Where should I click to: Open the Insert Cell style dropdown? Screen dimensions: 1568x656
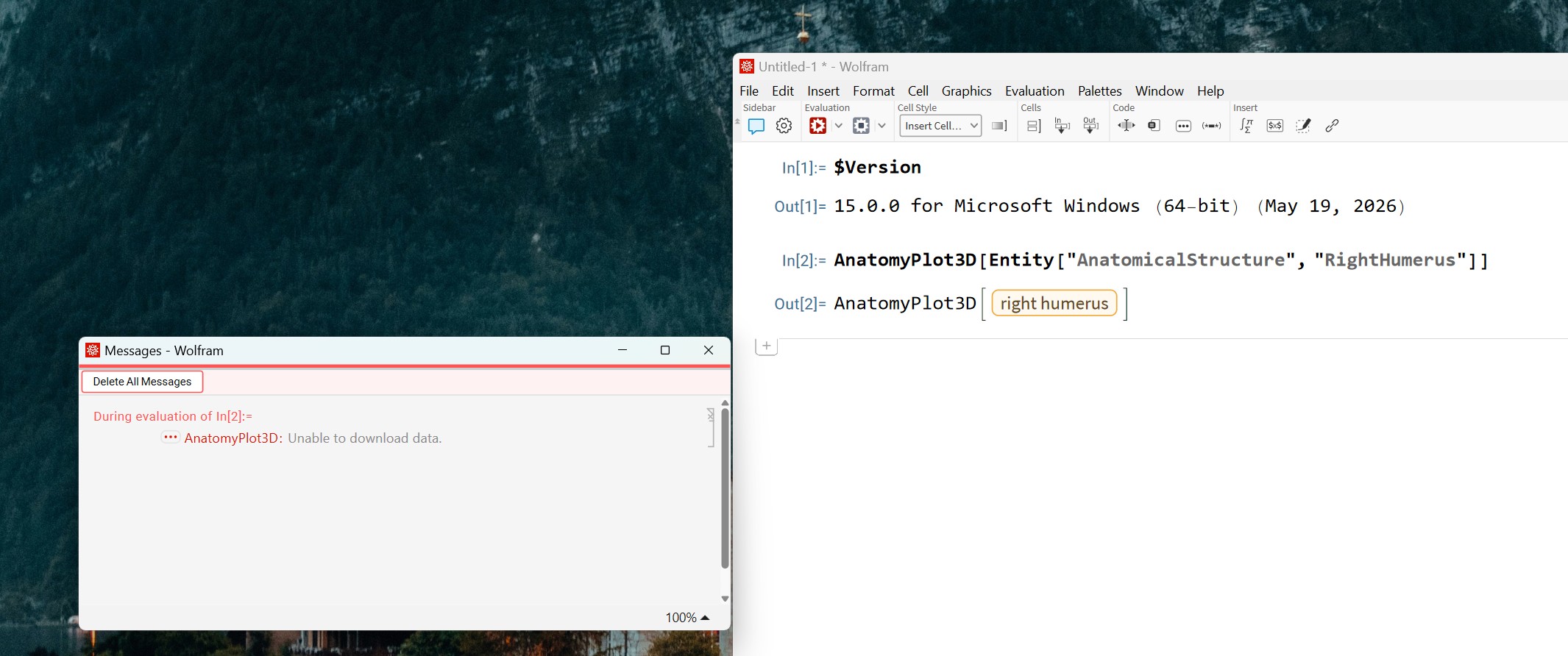point(940,126)
